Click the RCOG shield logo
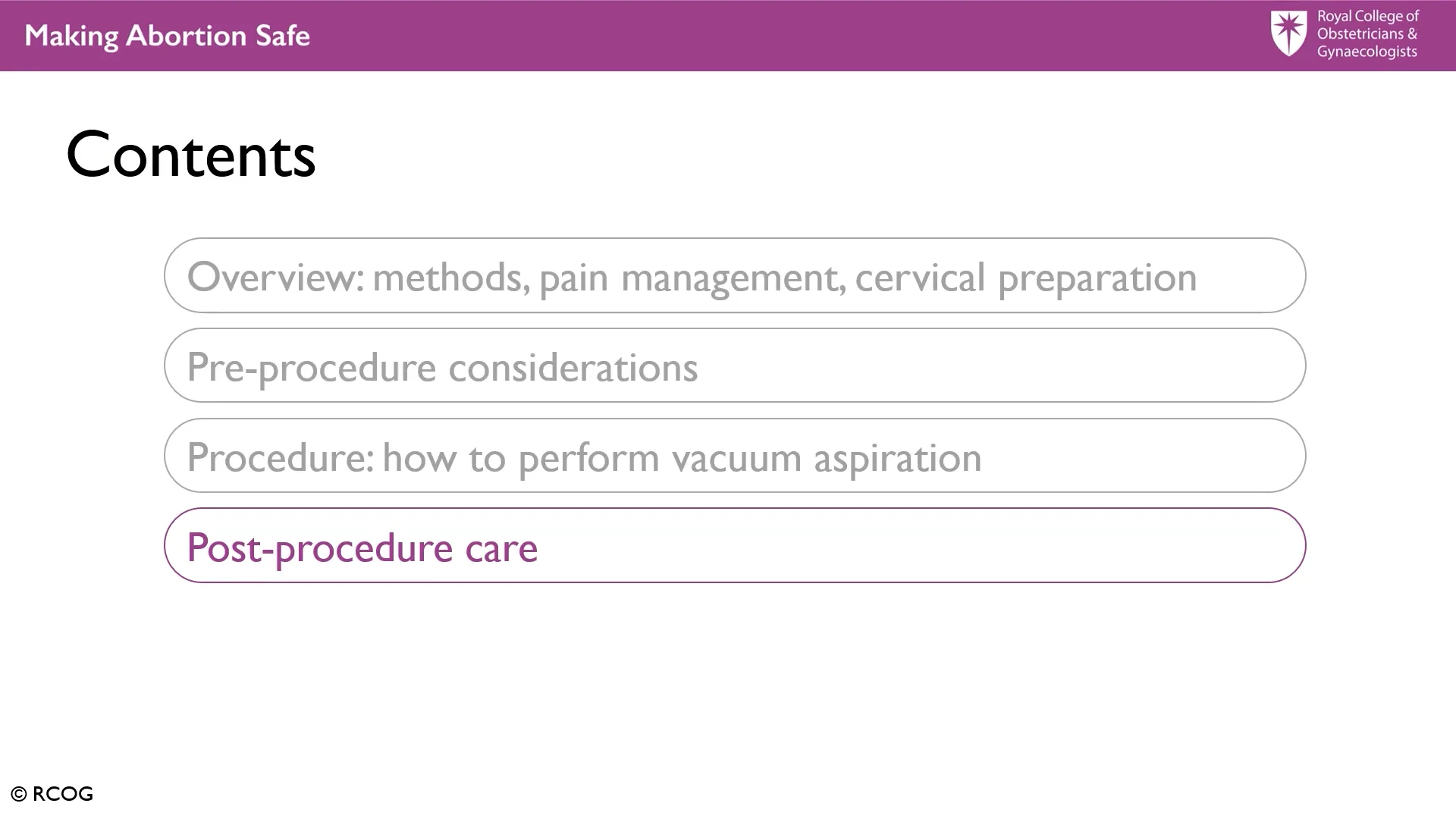Screen dimensions: 1456x819 point(1288,33)
